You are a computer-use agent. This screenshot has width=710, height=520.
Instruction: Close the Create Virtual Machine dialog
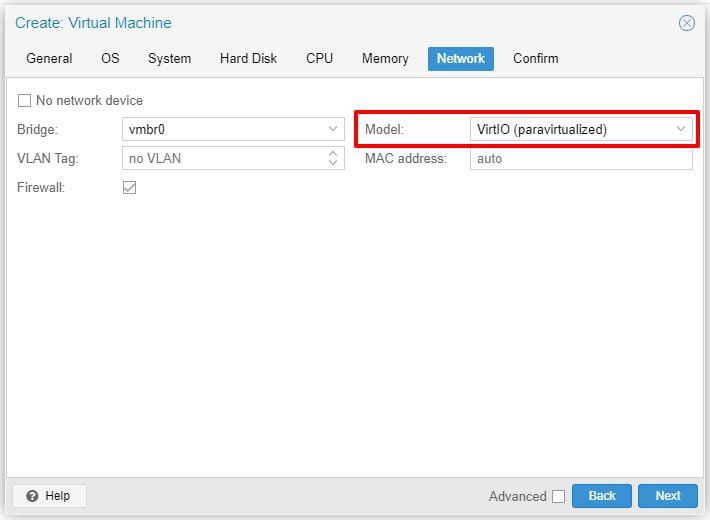click(686, 23)
